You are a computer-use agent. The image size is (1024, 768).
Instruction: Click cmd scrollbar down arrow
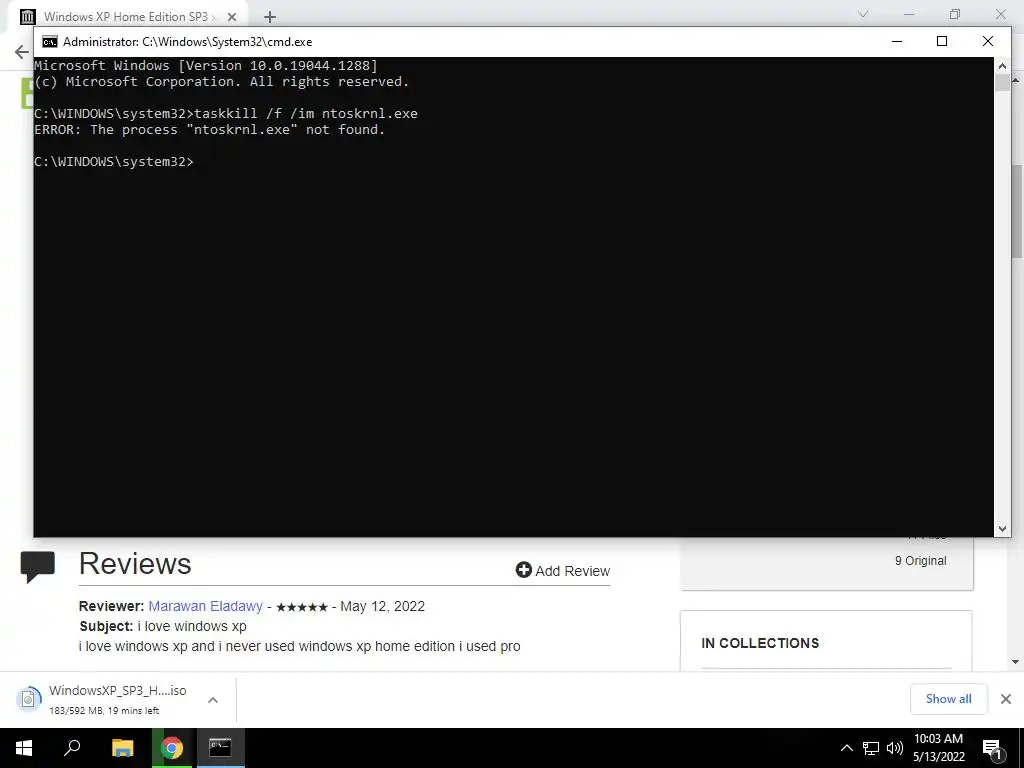1002,529
